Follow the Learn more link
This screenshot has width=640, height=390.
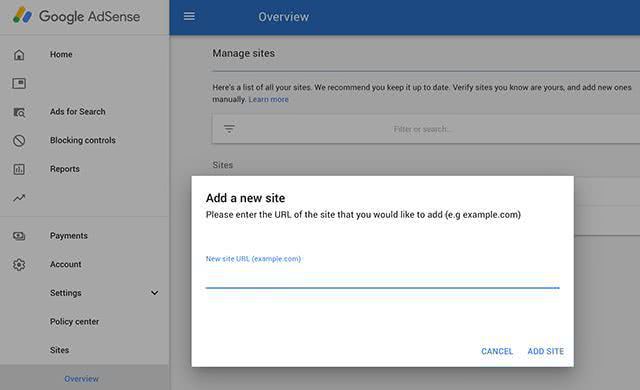click(269, 99)
